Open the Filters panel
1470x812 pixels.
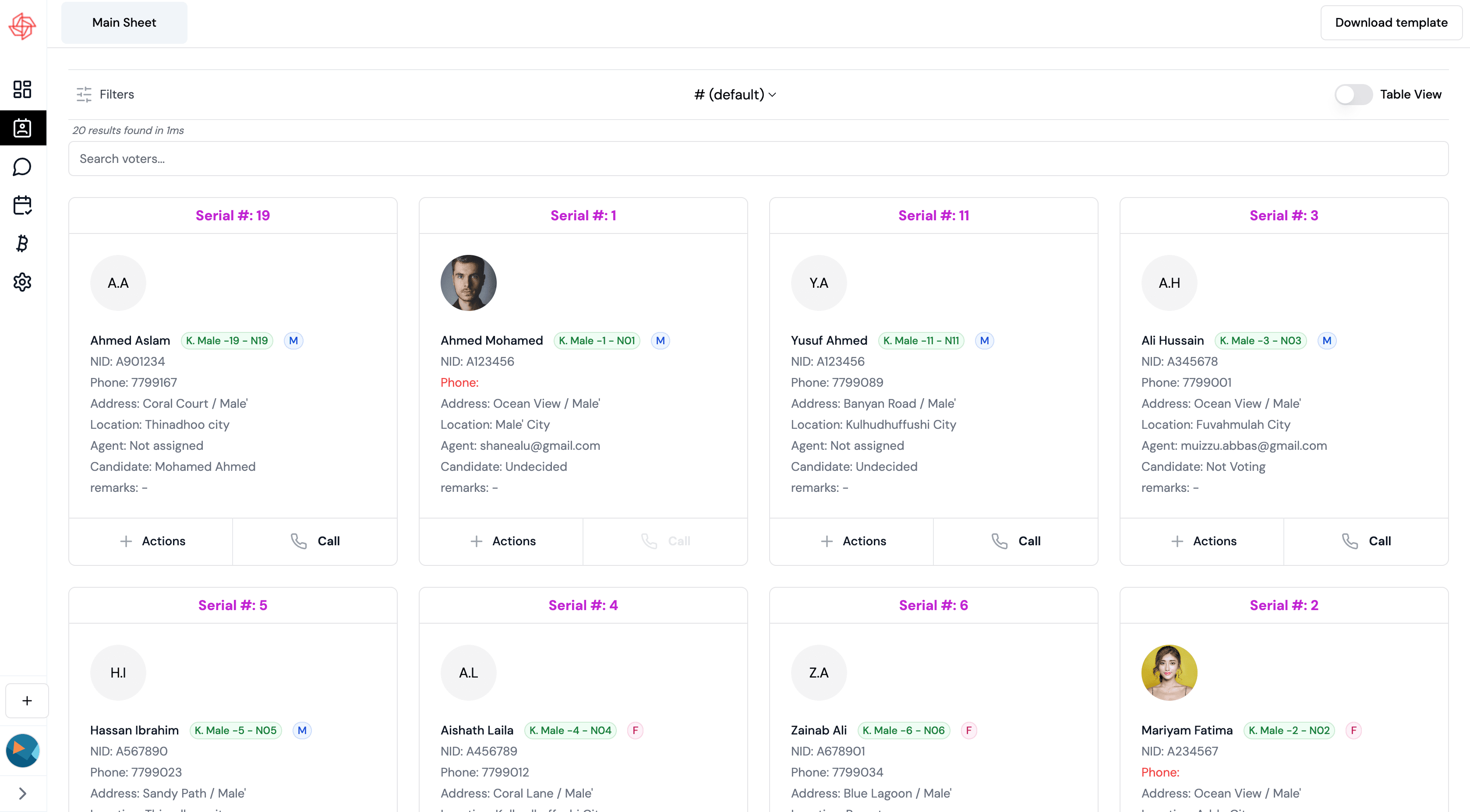(106, 94)
